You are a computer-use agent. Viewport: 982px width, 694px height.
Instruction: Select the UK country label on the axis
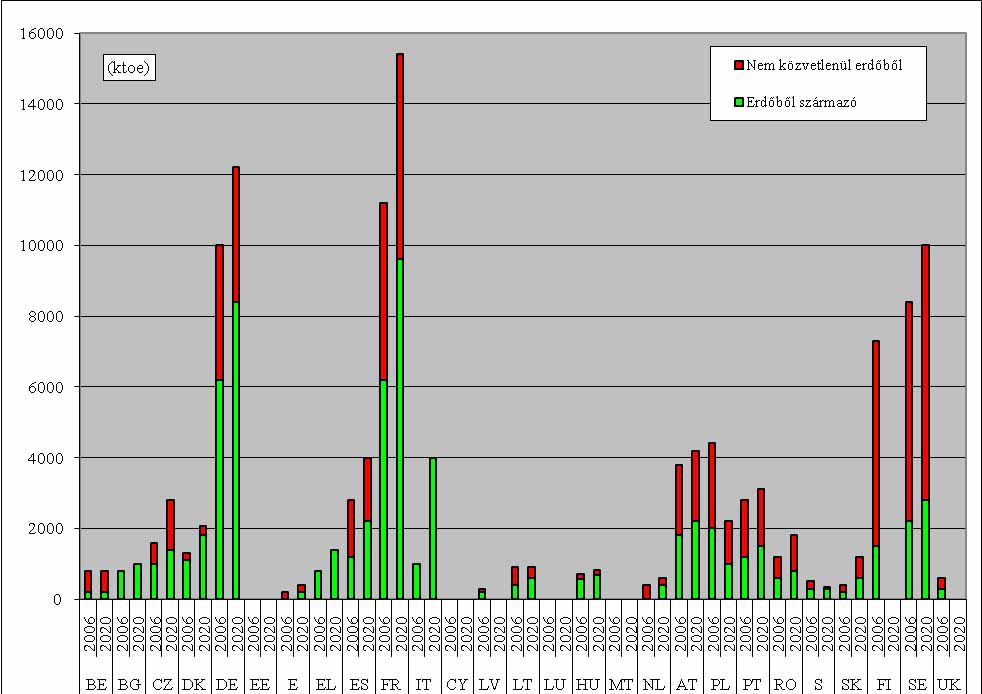coord(949,684)
